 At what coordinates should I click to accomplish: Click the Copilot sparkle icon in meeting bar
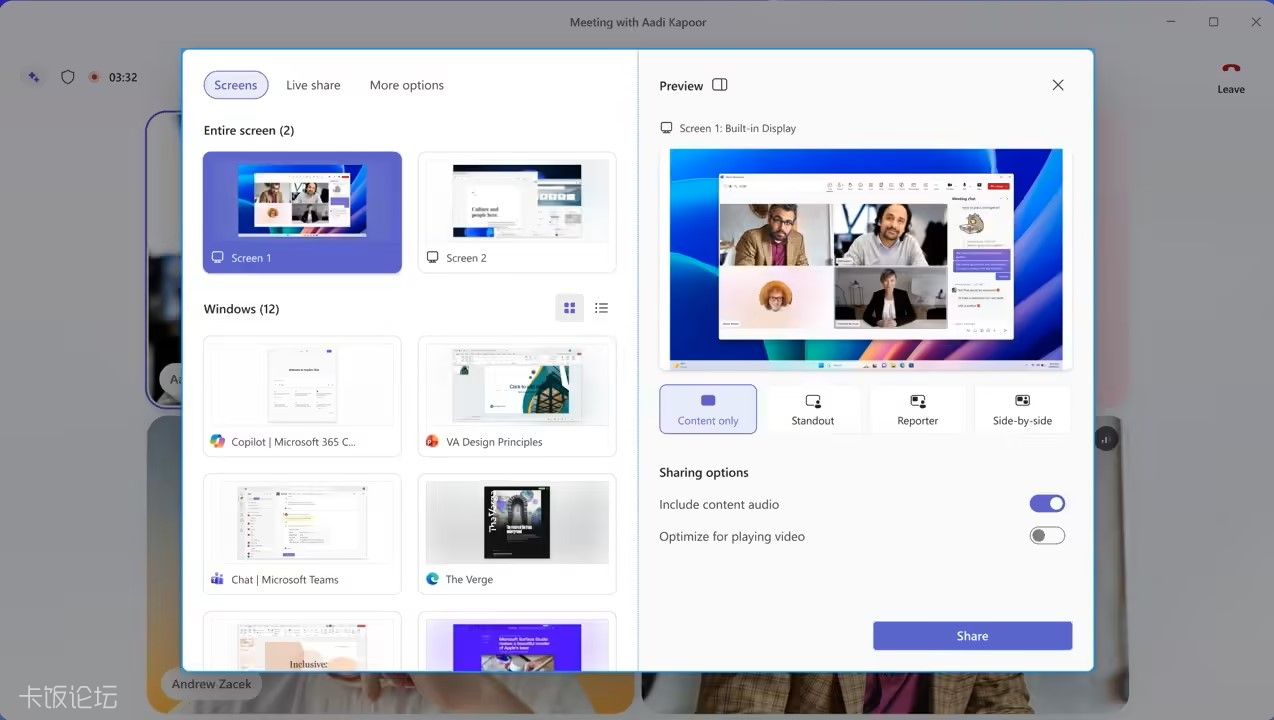click(34, 77)
